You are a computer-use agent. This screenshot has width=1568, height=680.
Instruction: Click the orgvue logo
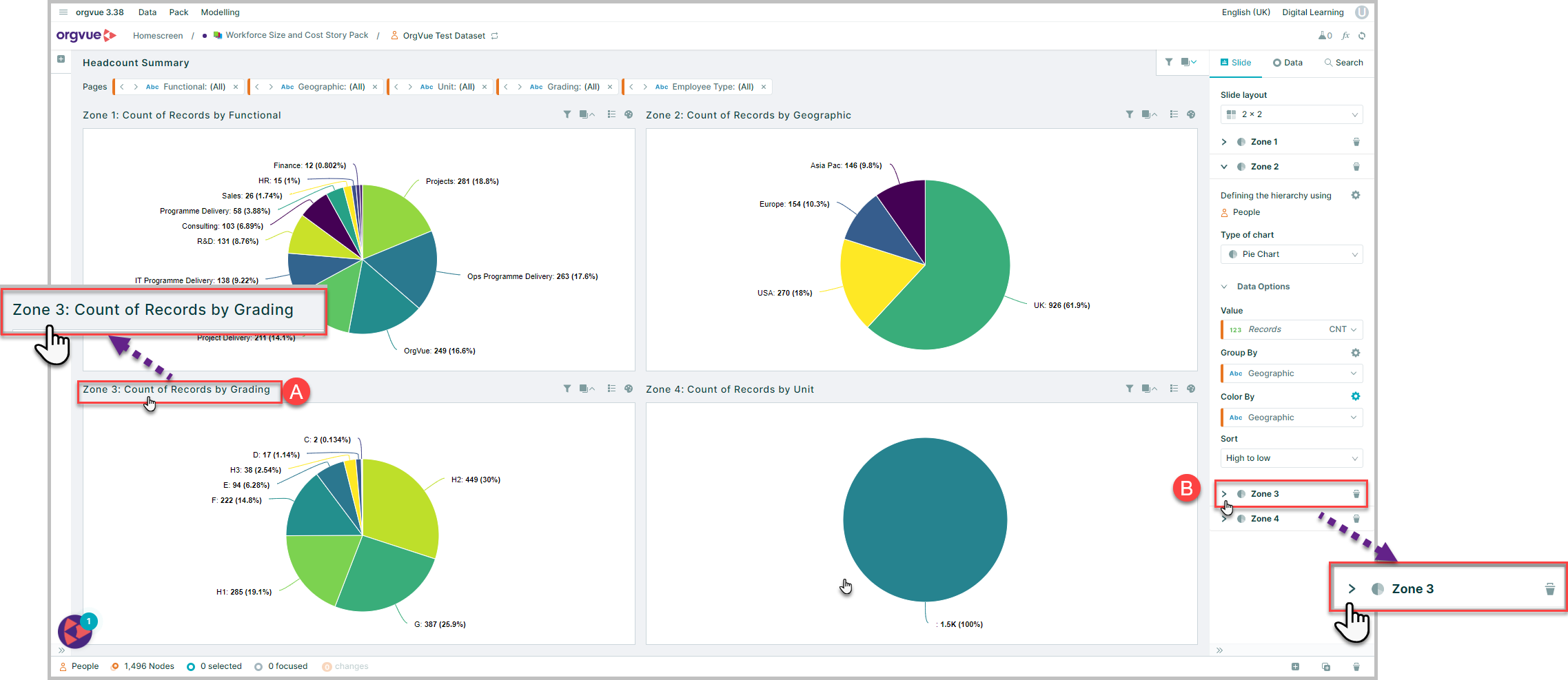[86, 35]
